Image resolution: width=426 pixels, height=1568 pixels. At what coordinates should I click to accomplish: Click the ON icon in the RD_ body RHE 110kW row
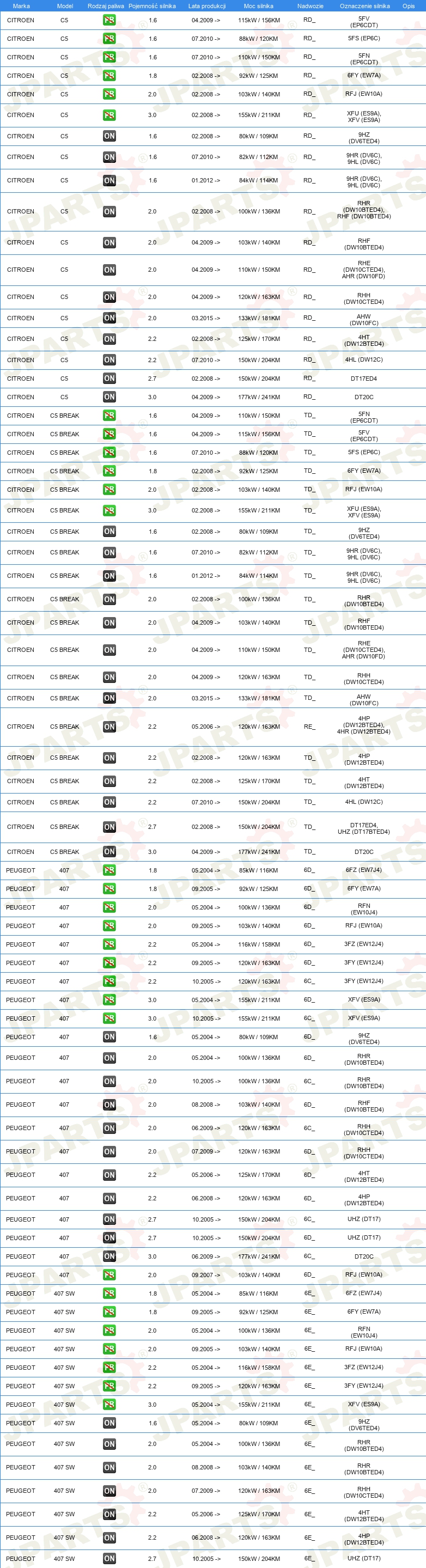pyautogui.click(x=109, y=270)
